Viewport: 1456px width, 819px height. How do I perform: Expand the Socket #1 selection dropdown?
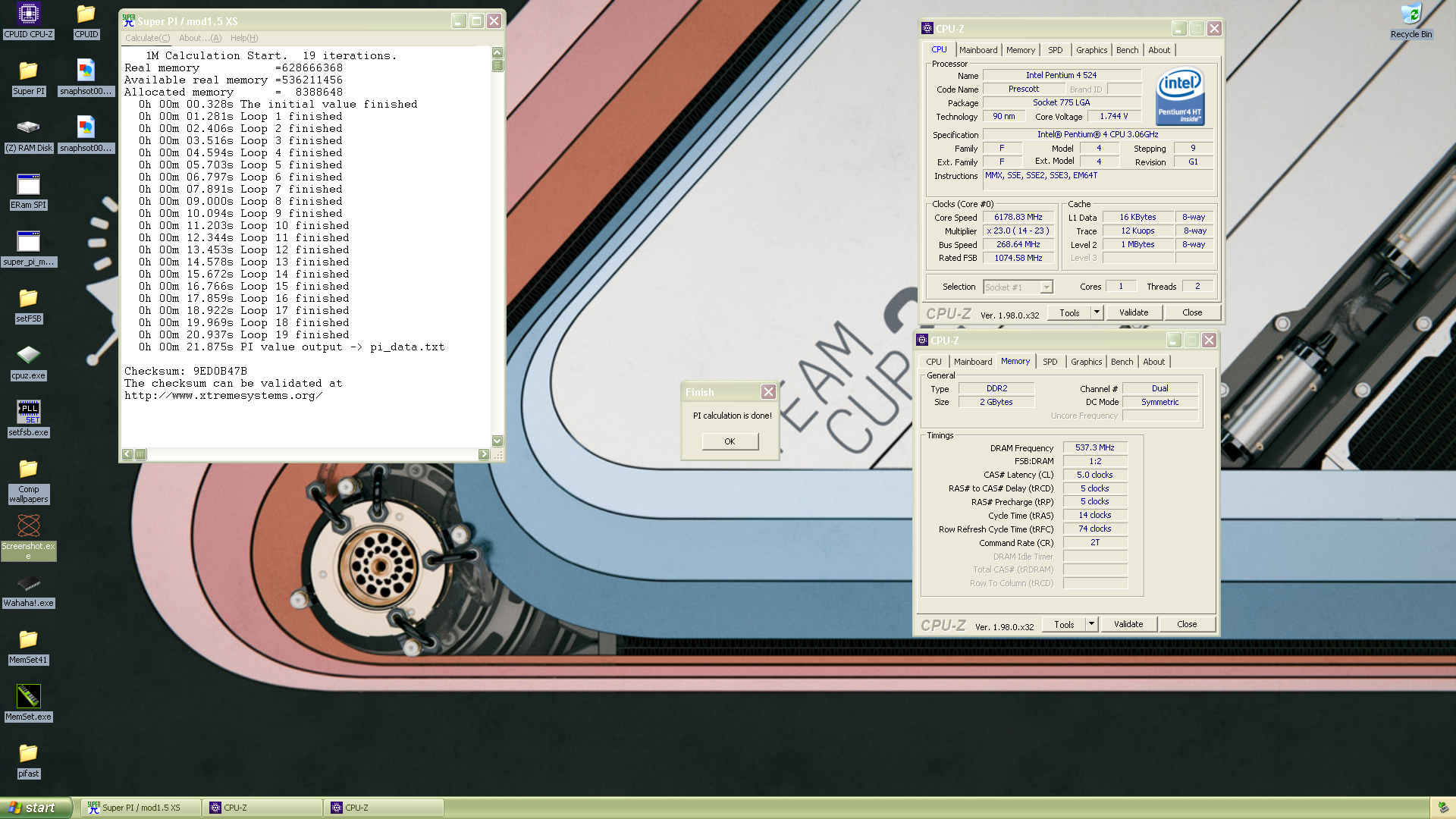(1046, 287)
